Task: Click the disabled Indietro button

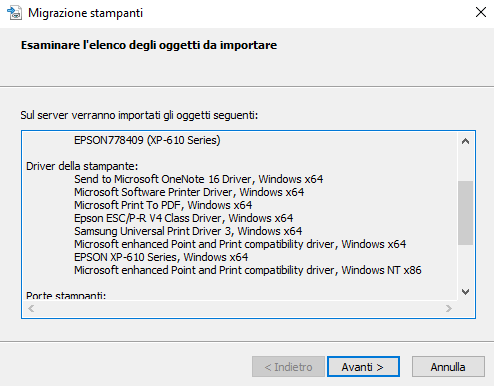Action: 288,367
